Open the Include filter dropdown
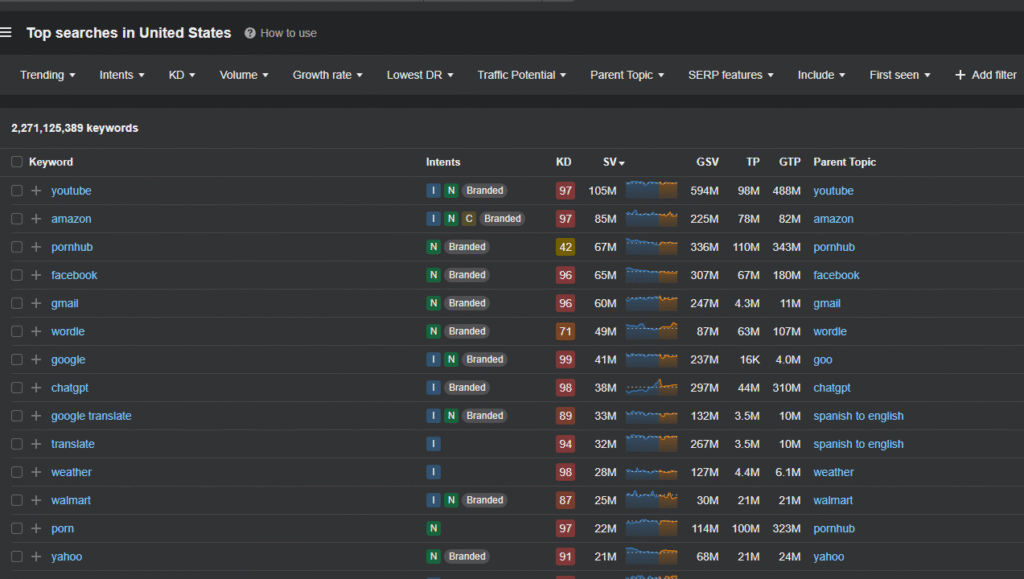Image resolution: width=1024 pixels, height=579 pixels. coord(821,75)
